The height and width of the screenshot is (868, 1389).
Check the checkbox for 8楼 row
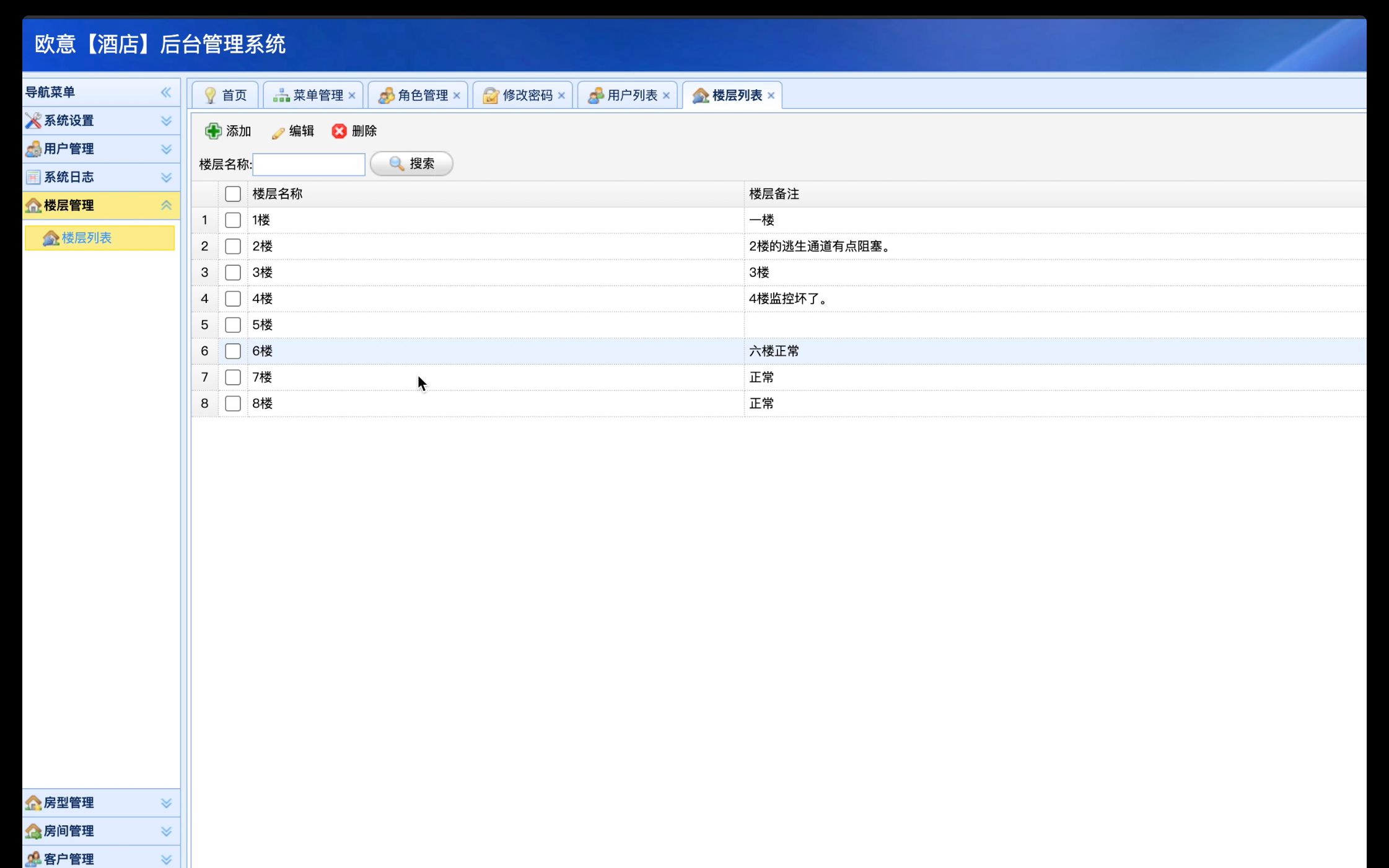[x=233, y=404]
